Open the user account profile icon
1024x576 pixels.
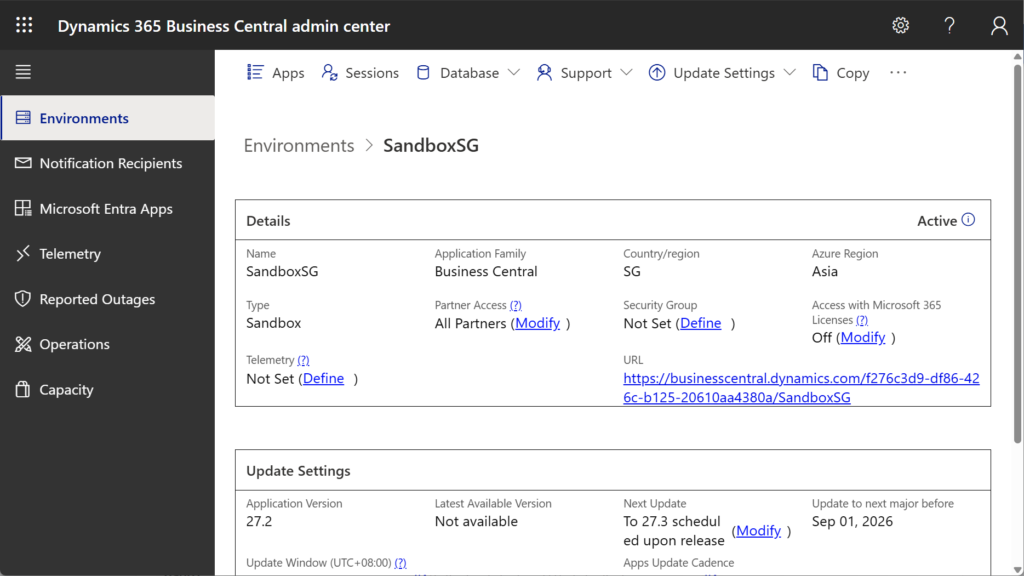click(998, 26)
